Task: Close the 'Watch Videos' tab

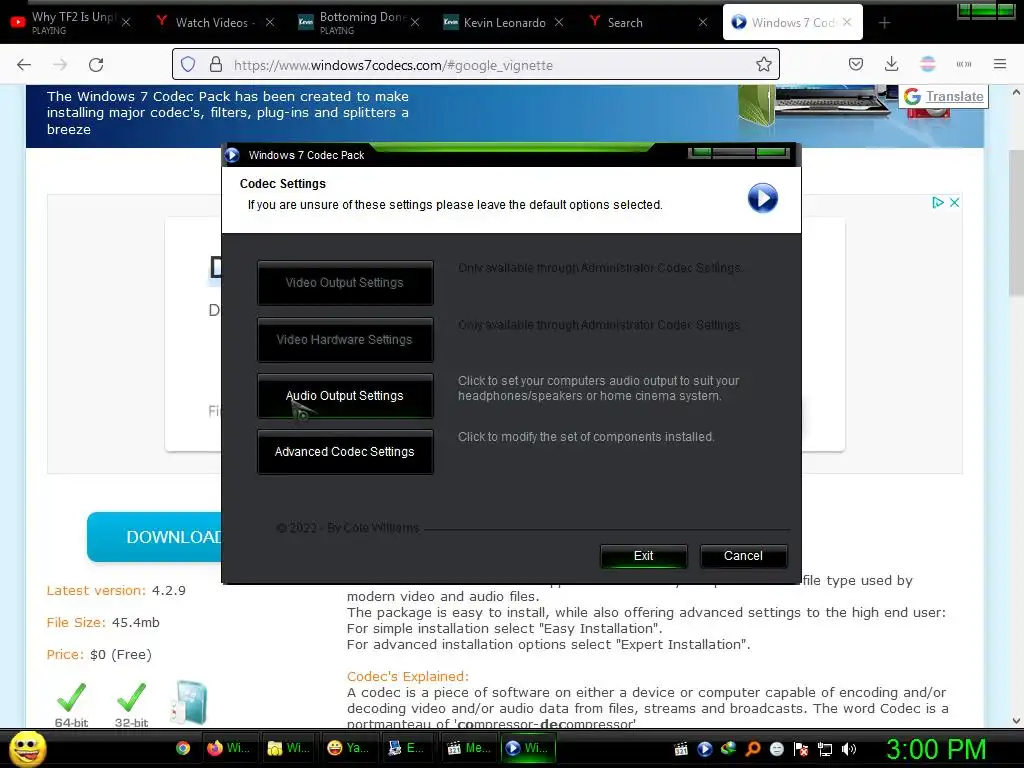Action: [270, 22]
